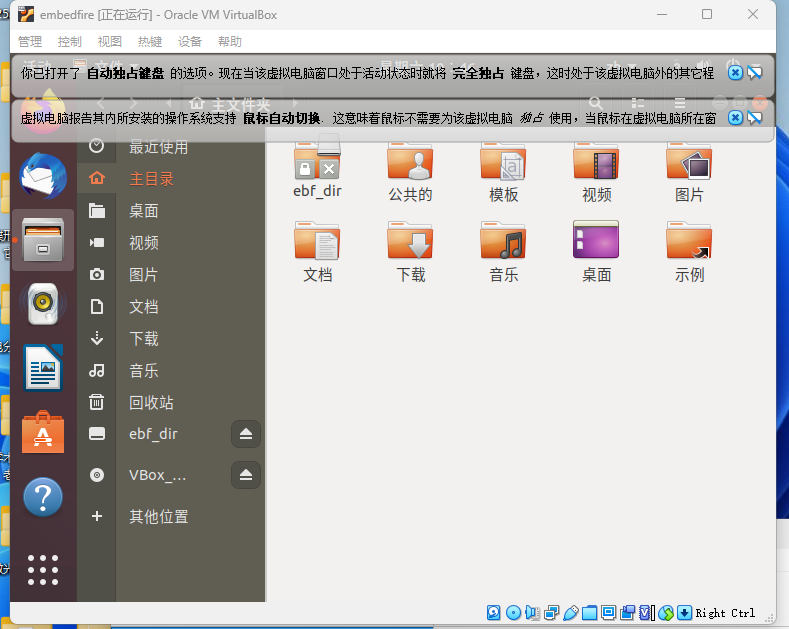The image size is (789, 629).
Task: Open the ebf_dir folder in the file view
Action: (317, 168)
